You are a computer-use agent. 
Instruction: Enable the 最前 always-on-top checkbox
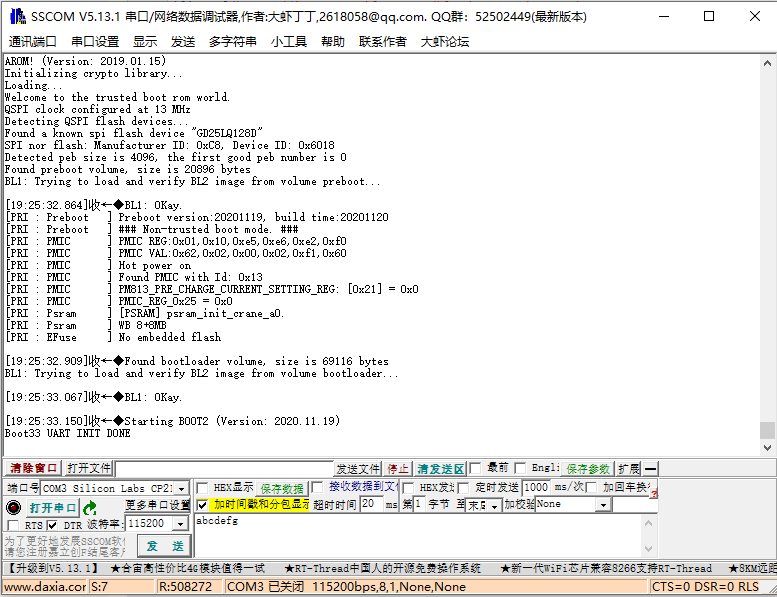pos(475,468)
